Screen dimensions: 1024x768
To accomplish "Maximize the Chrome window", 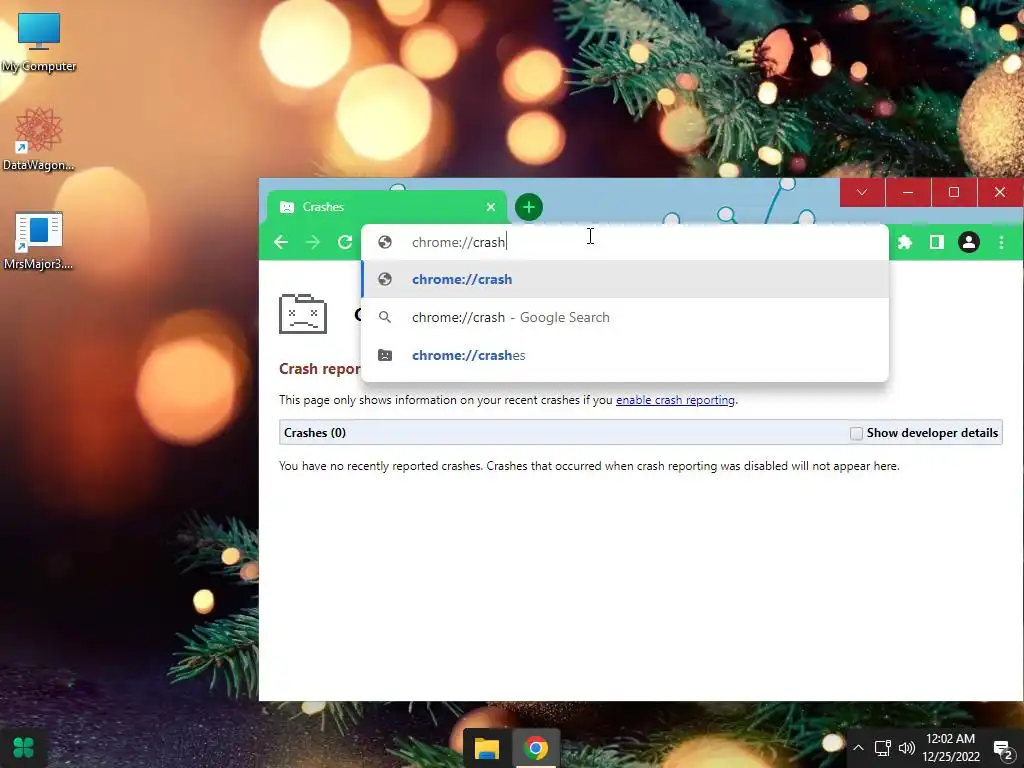I will pos(953,192).
